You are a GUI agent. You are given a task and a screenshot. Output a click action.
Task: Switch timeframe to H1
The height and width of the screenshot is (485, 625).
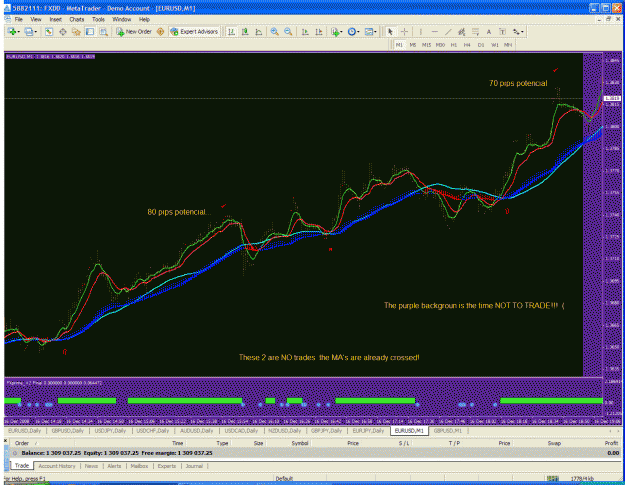(x=454, y=45)
